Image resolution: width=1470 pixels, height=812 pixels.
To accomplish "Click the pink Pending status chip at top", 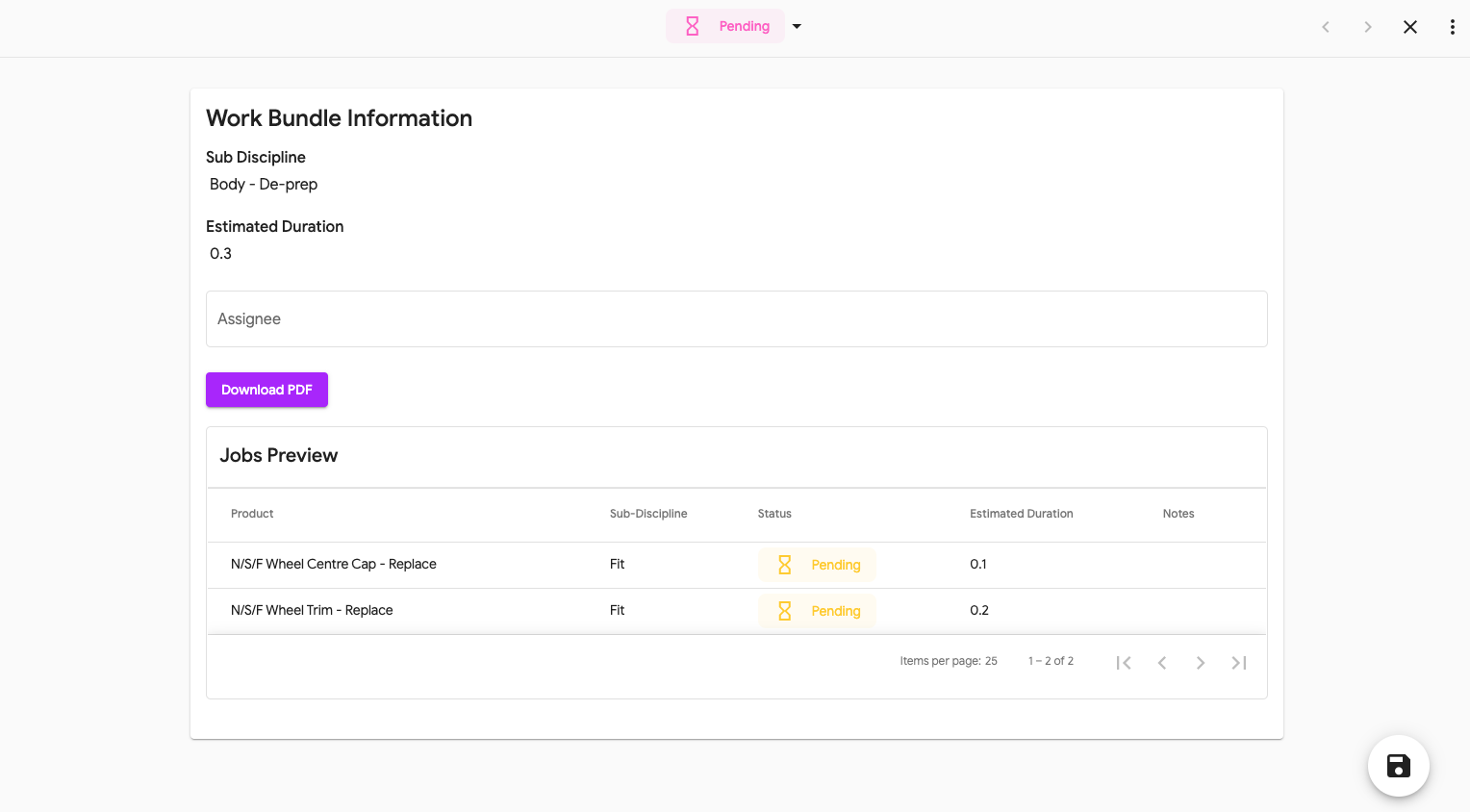I will (x=725, y=26).
